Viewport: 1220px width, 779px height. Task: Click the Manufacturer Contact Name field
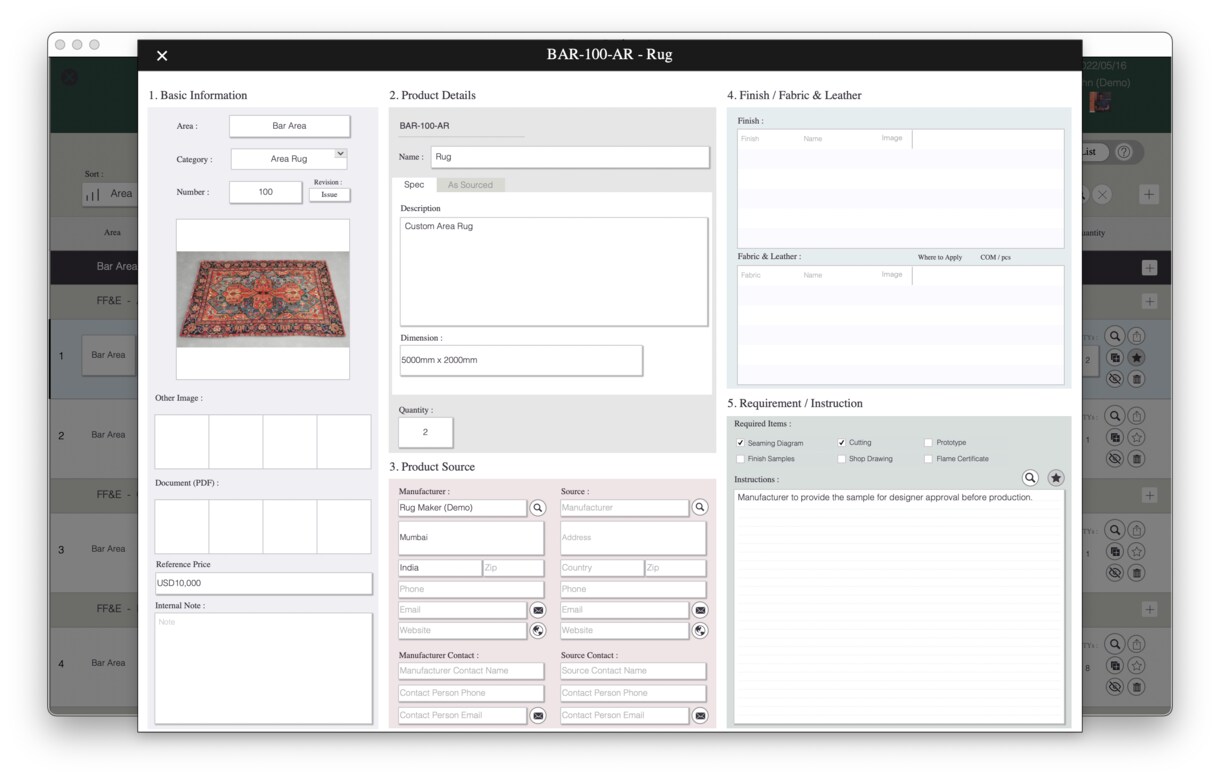point(471,671)
